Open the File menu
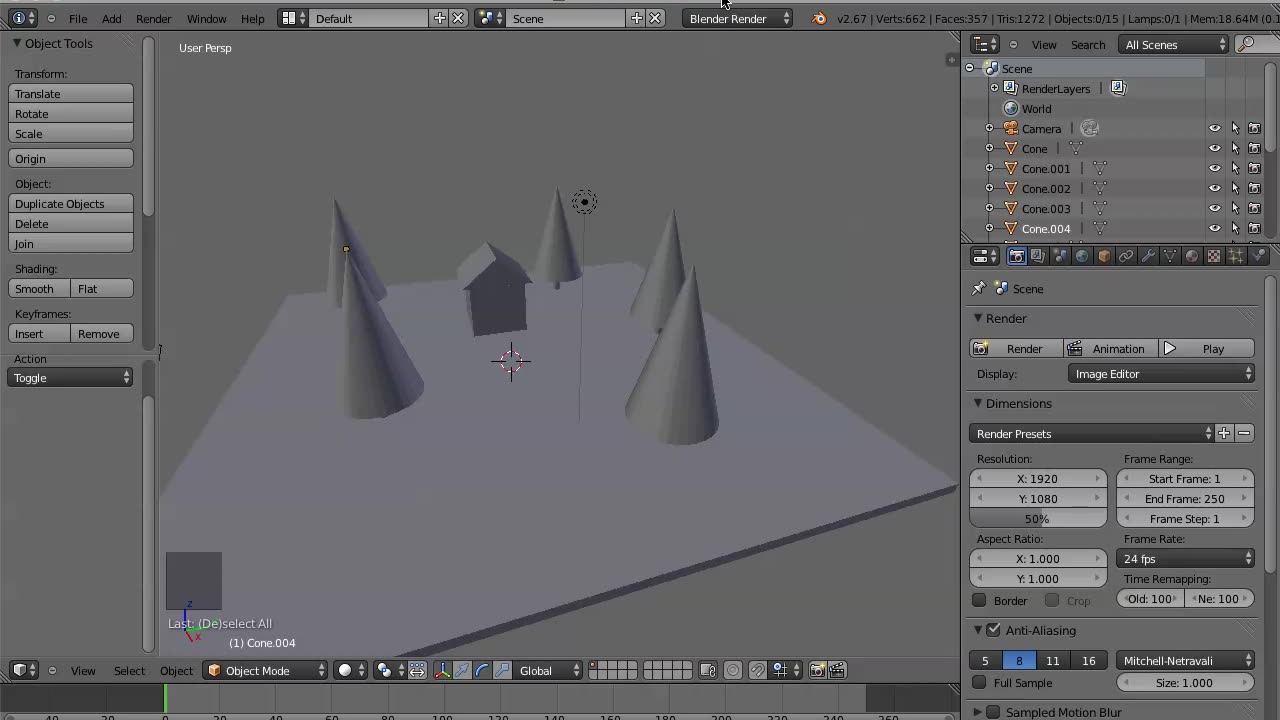 pyautogui.click(x=78, y=18)
